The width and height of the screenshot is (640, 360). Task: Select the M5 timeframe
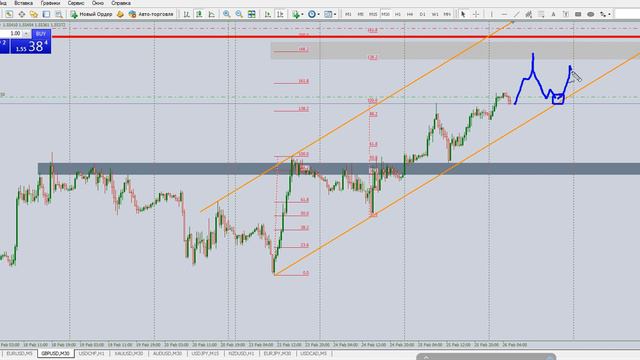pos(360,14)
